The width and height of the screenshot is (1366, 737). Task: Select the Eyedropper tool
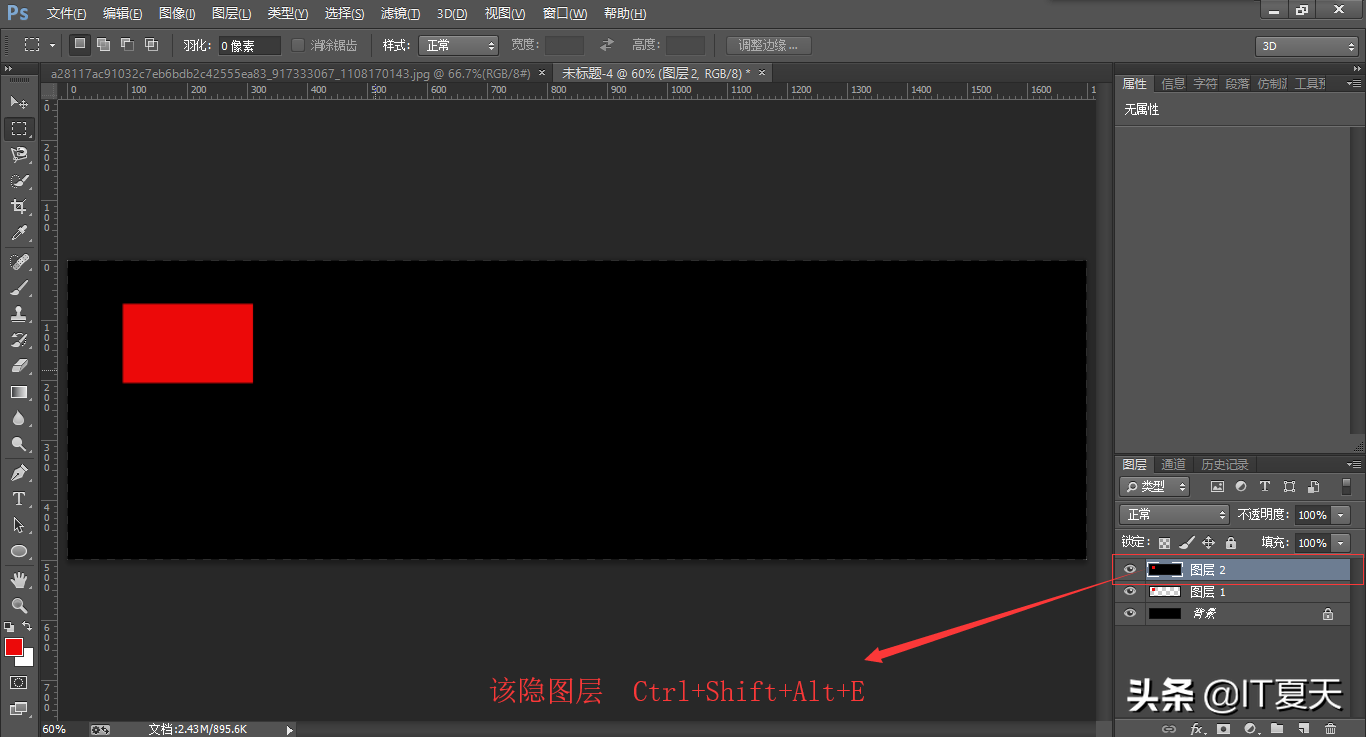pyautogui.click(x=19, y=234)
